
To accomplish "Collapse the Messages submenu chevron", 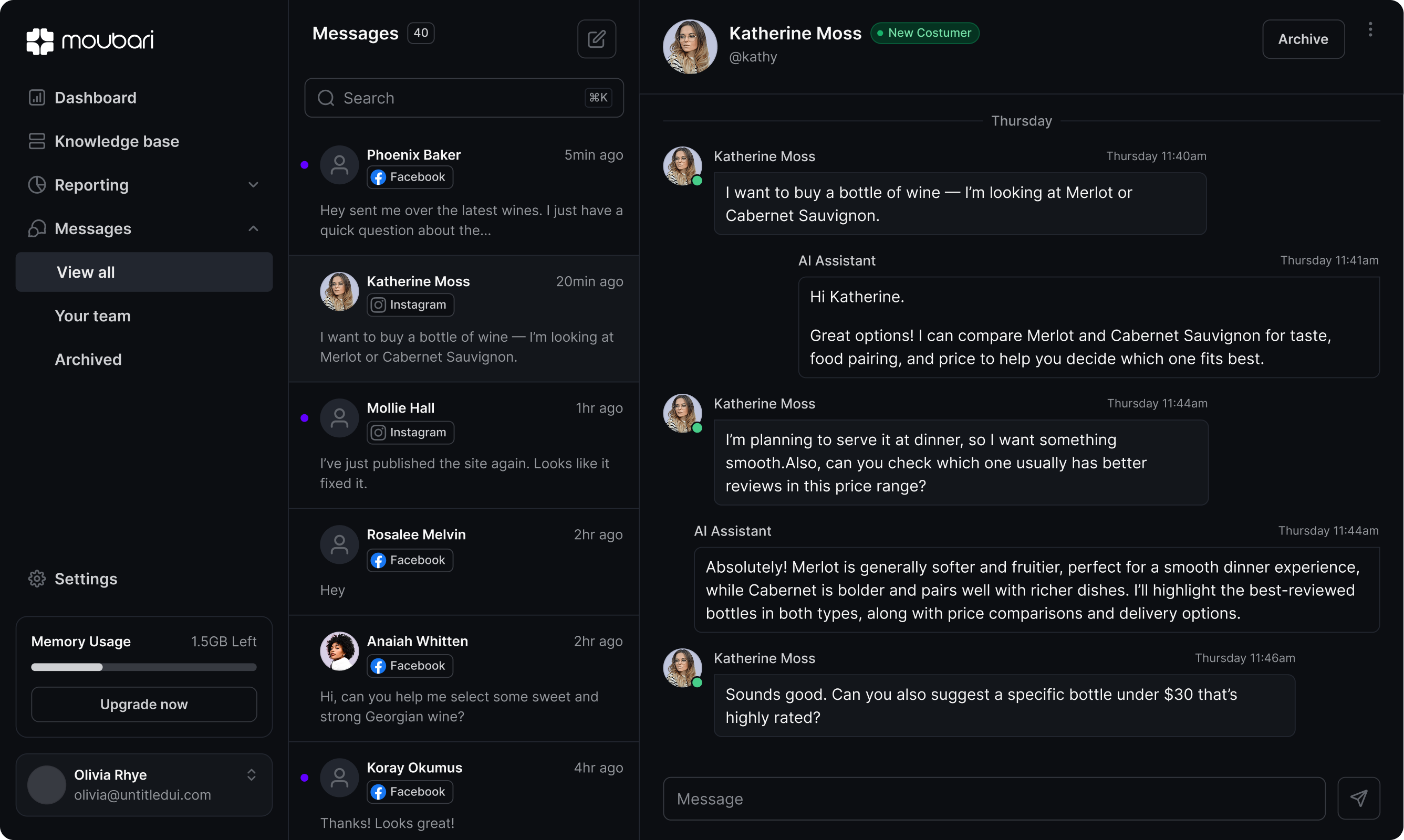I will point(253,229).
